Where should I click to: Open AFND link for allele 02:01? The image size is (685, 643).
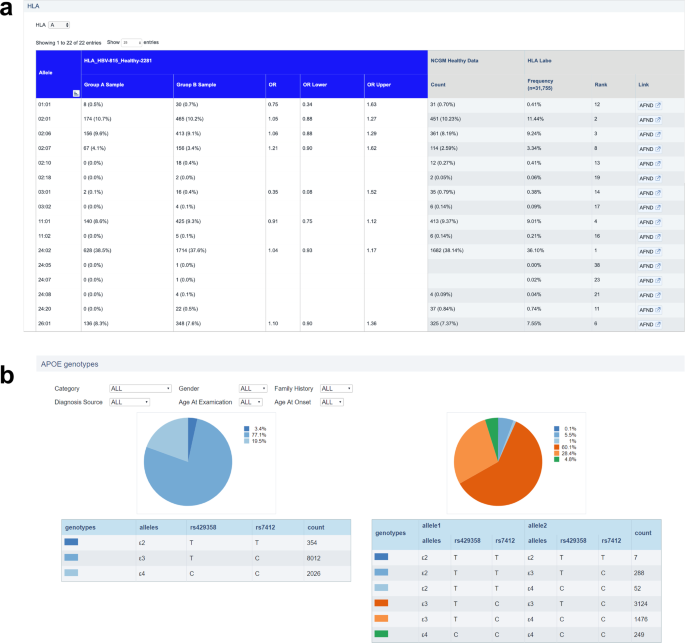[x=650, y=120]
